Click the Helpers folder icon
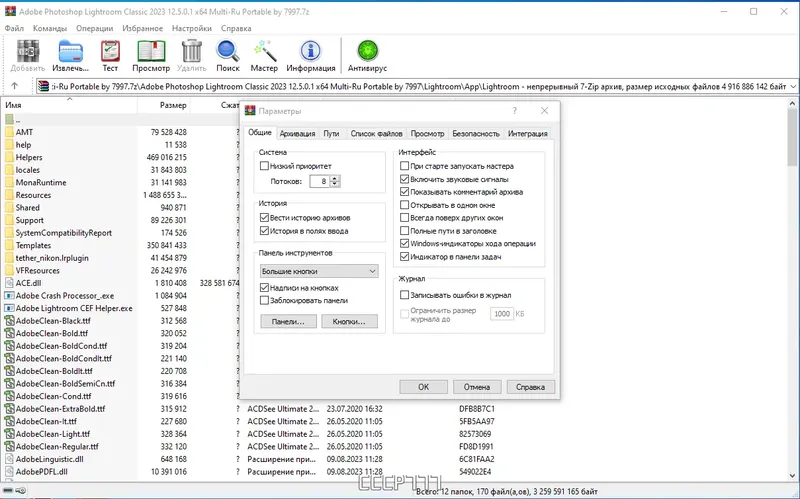Viewport: 800px width, 499px height. point(9,157)
